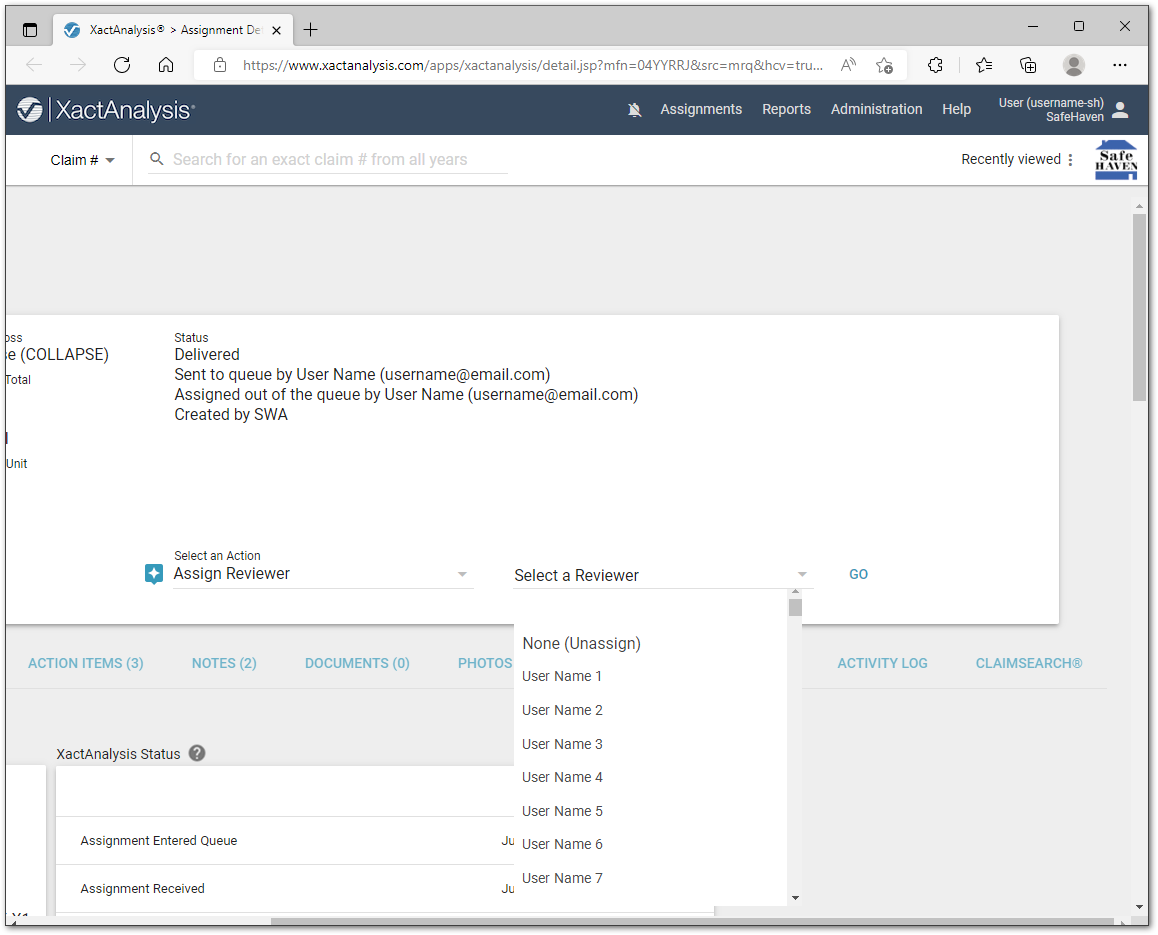
Task: Click the GO button
Action: coord(858,574)
